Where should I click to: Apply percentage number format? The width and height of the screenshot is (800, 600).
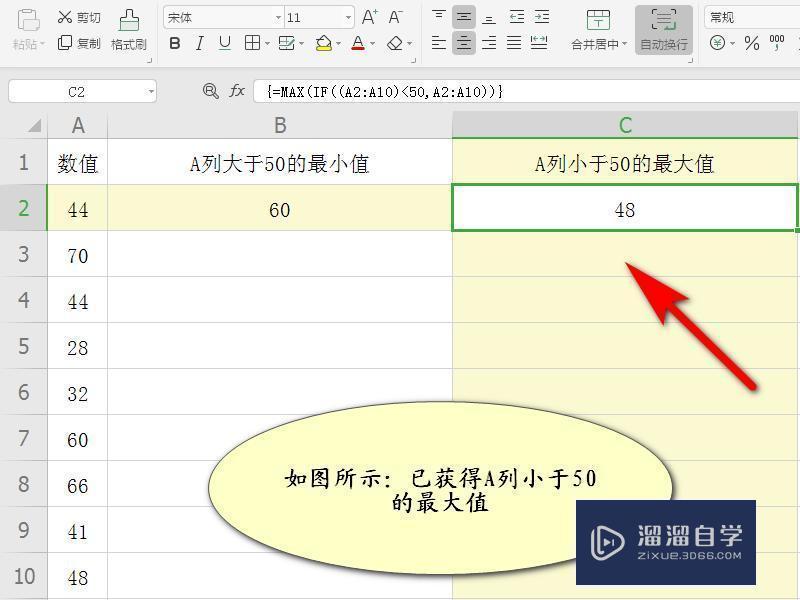tap(751, 42)
